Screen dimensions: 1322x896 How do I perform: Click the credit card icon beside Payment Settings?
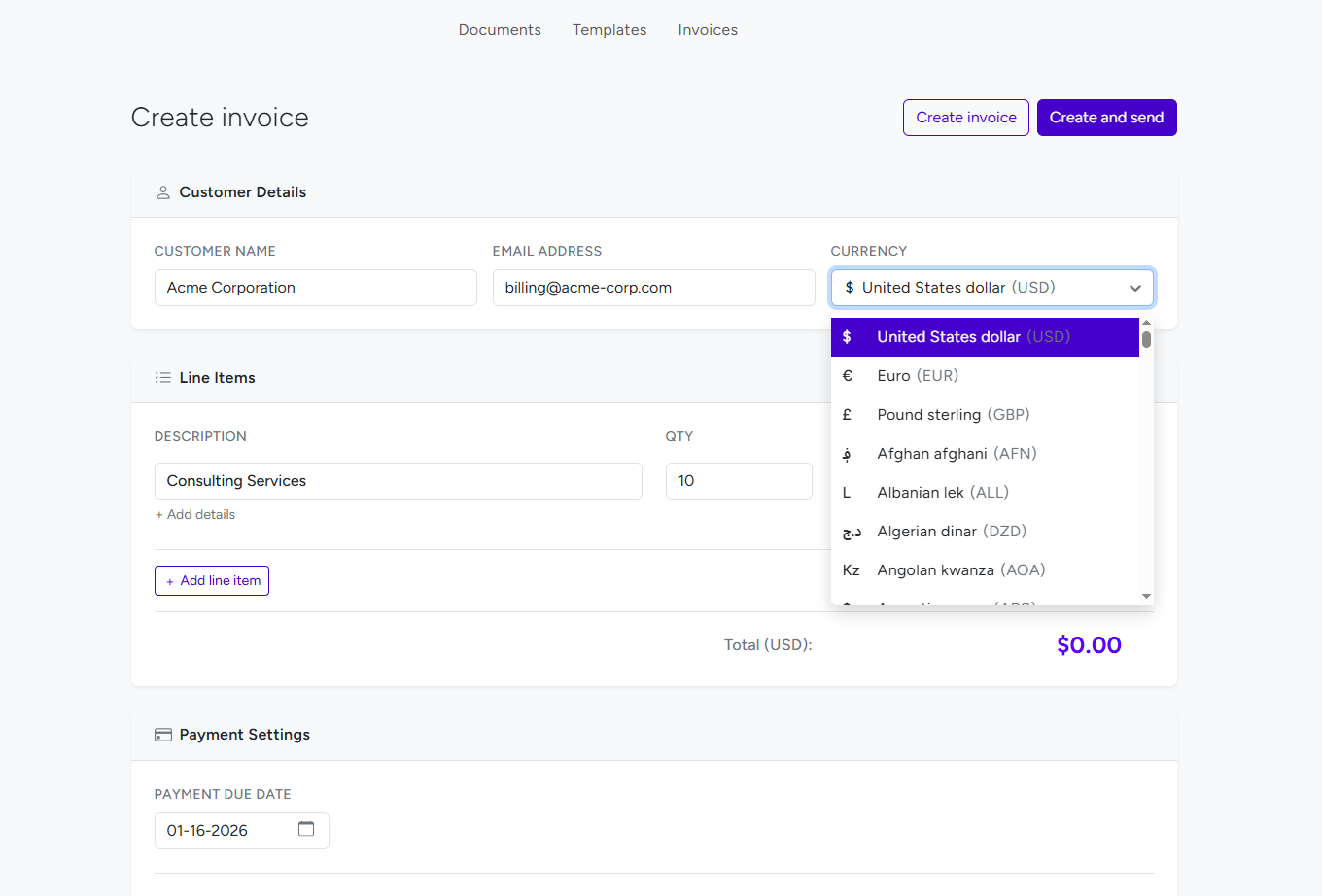pyautogui.click(x=162, y=734)
